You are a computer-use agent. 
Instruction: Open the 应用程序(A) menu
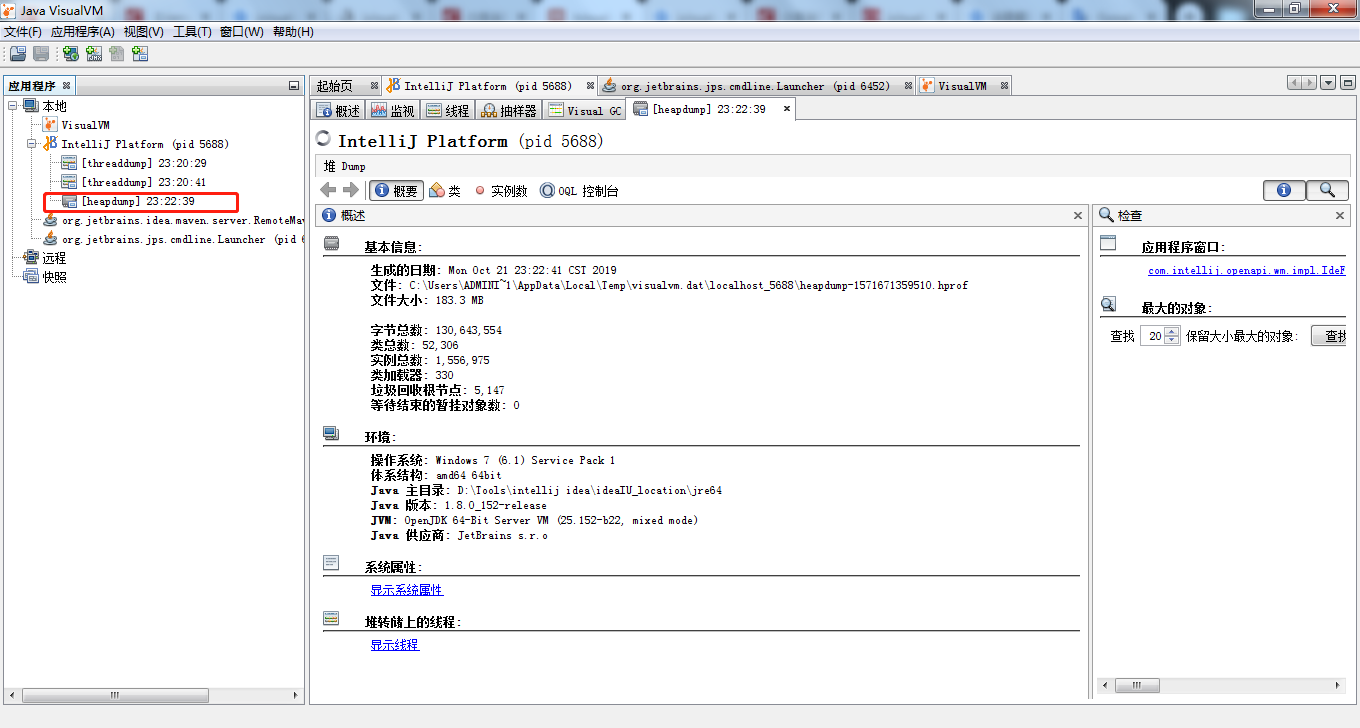point(82,32)
